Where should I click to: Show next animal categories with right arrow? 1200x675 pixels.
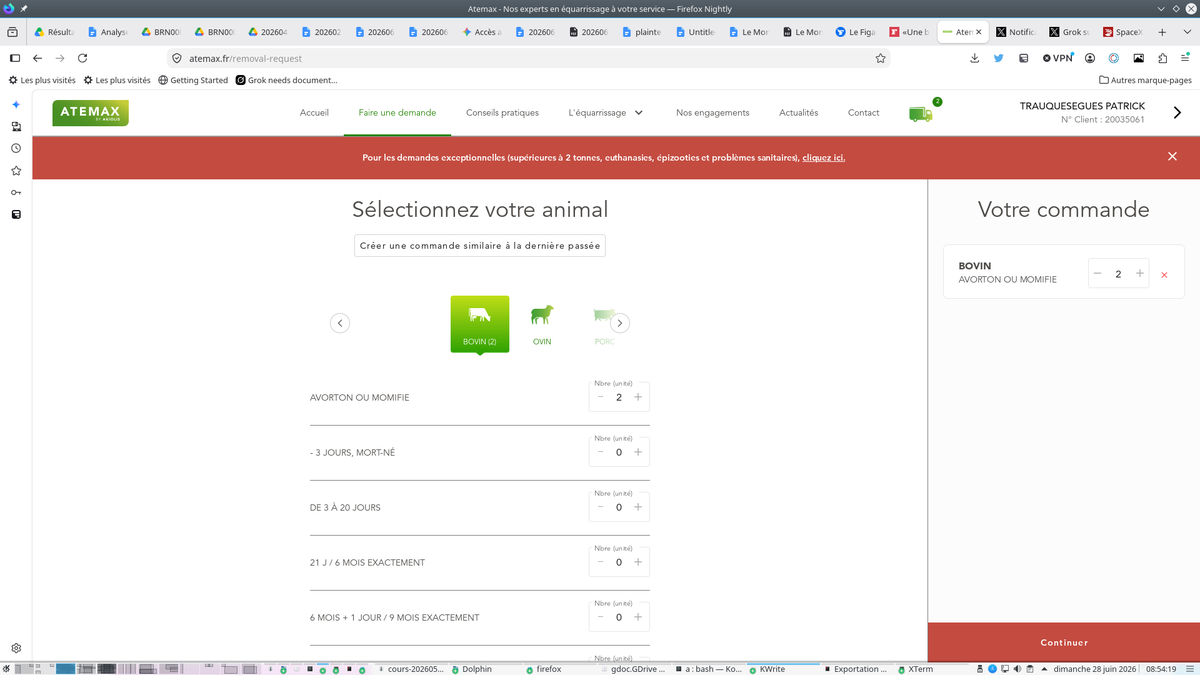[x=620, y=323]
